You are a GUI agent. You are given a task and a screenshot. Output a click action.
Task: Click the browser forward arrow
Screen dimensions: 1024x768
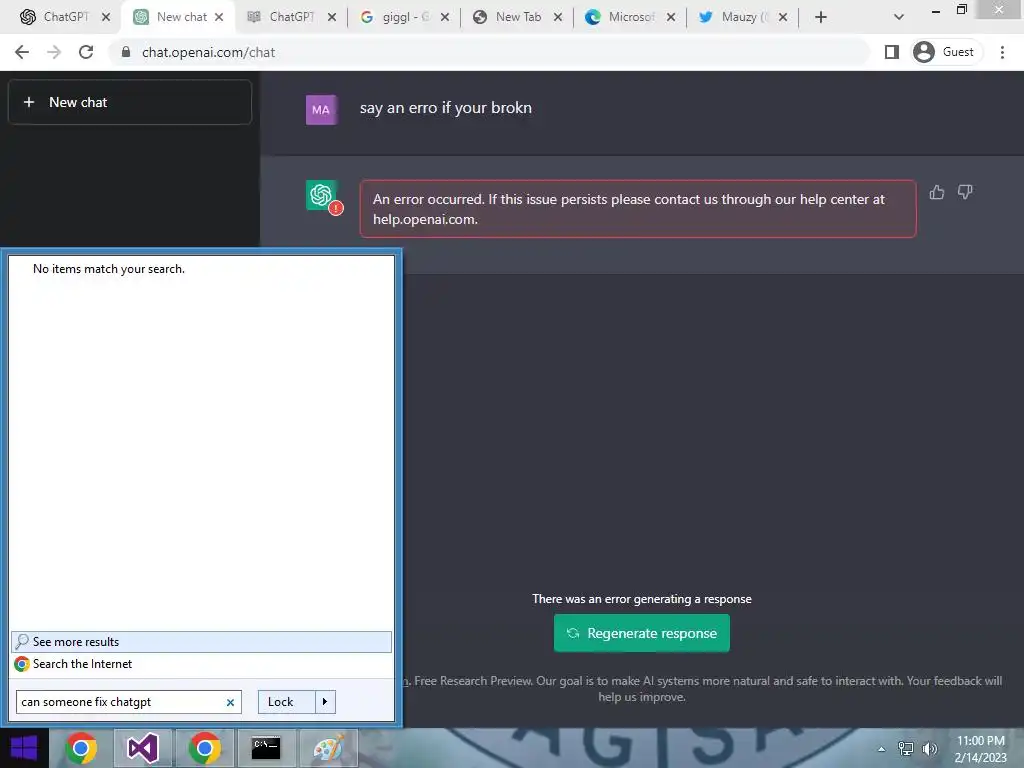[54, 52]
